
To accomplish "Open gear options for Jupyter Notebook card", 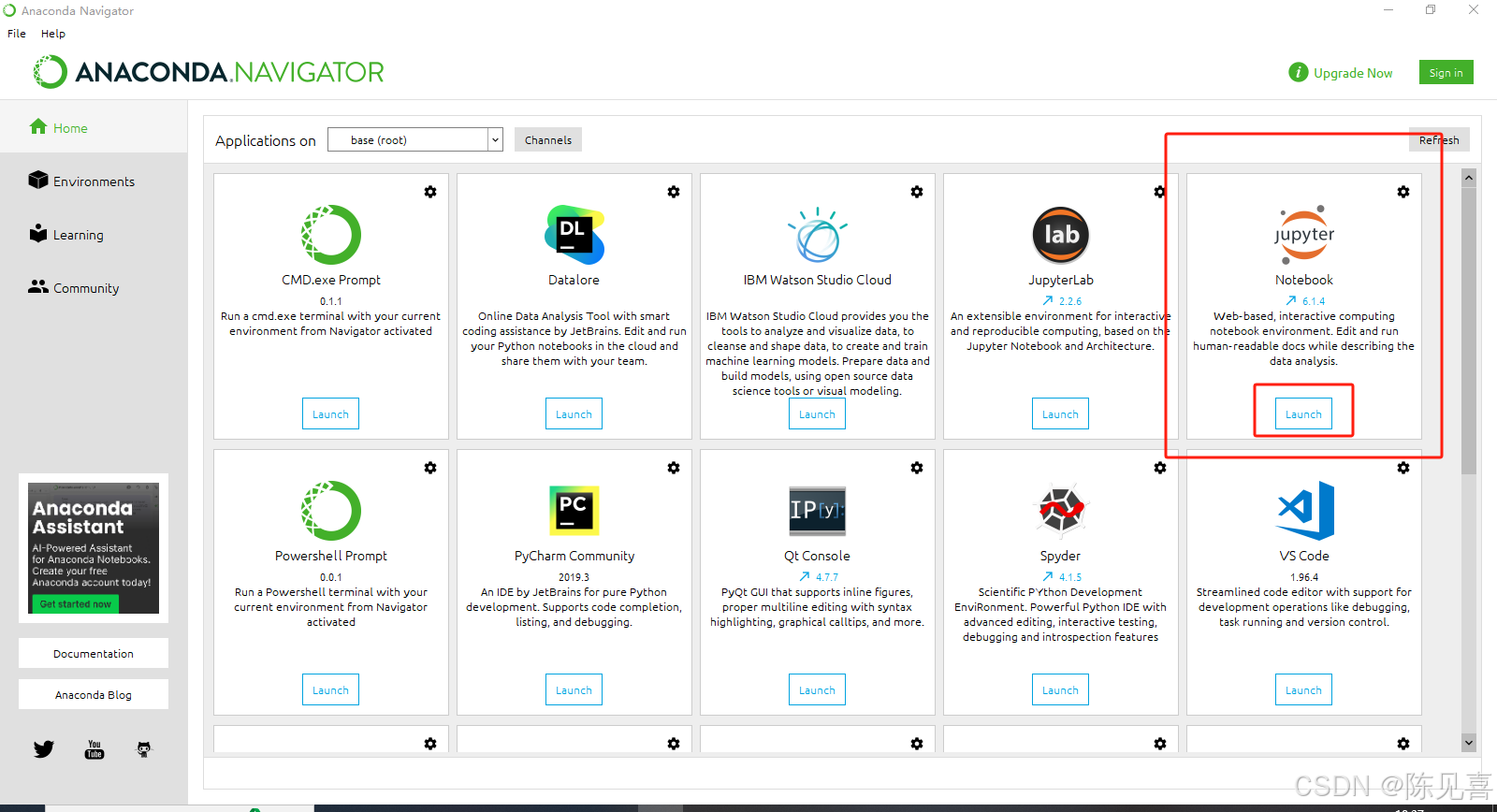I will 1403,192.
